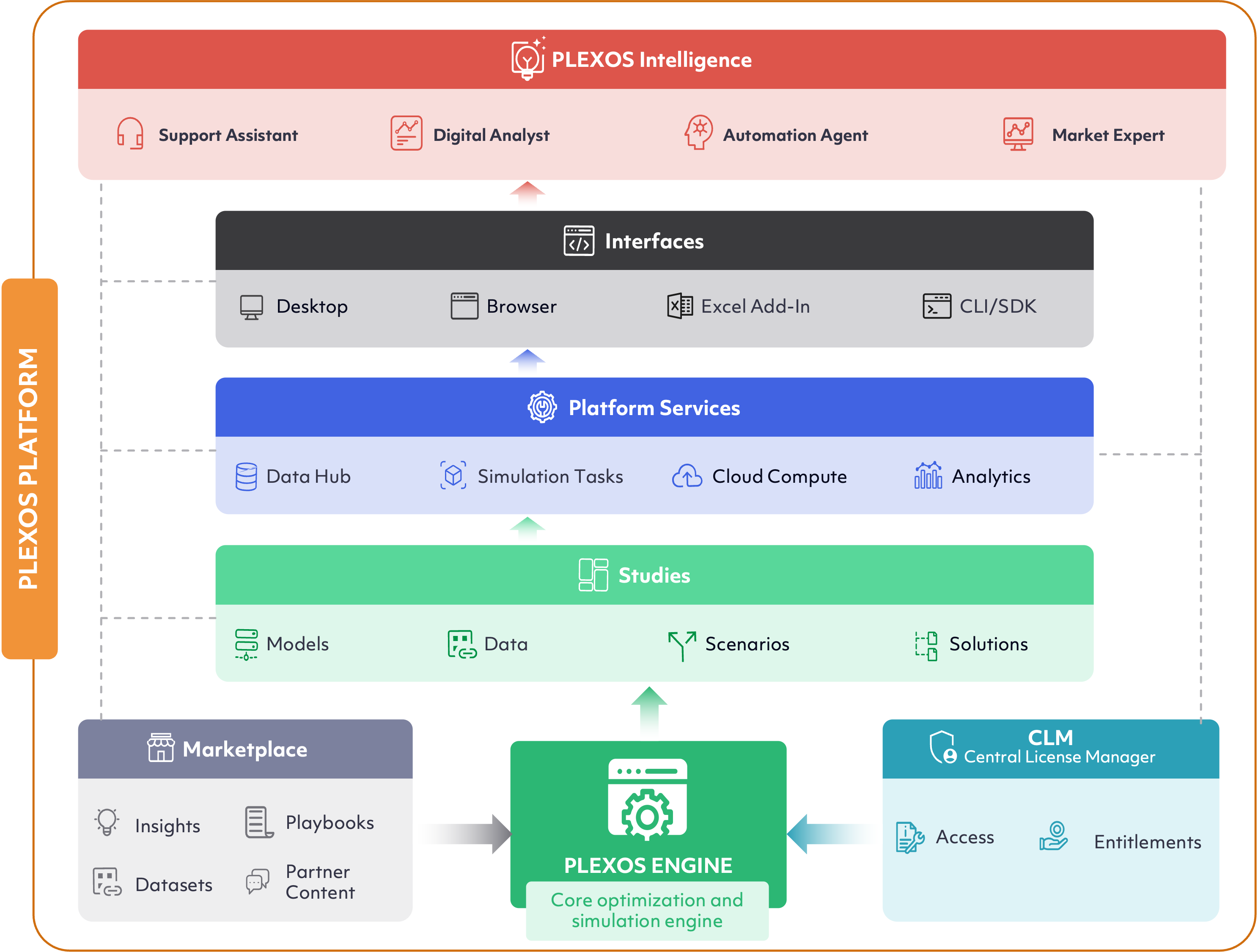Open the Interfaces section header
The width and height of the screenshot is (1258, 952).
[x=654, y=241]
